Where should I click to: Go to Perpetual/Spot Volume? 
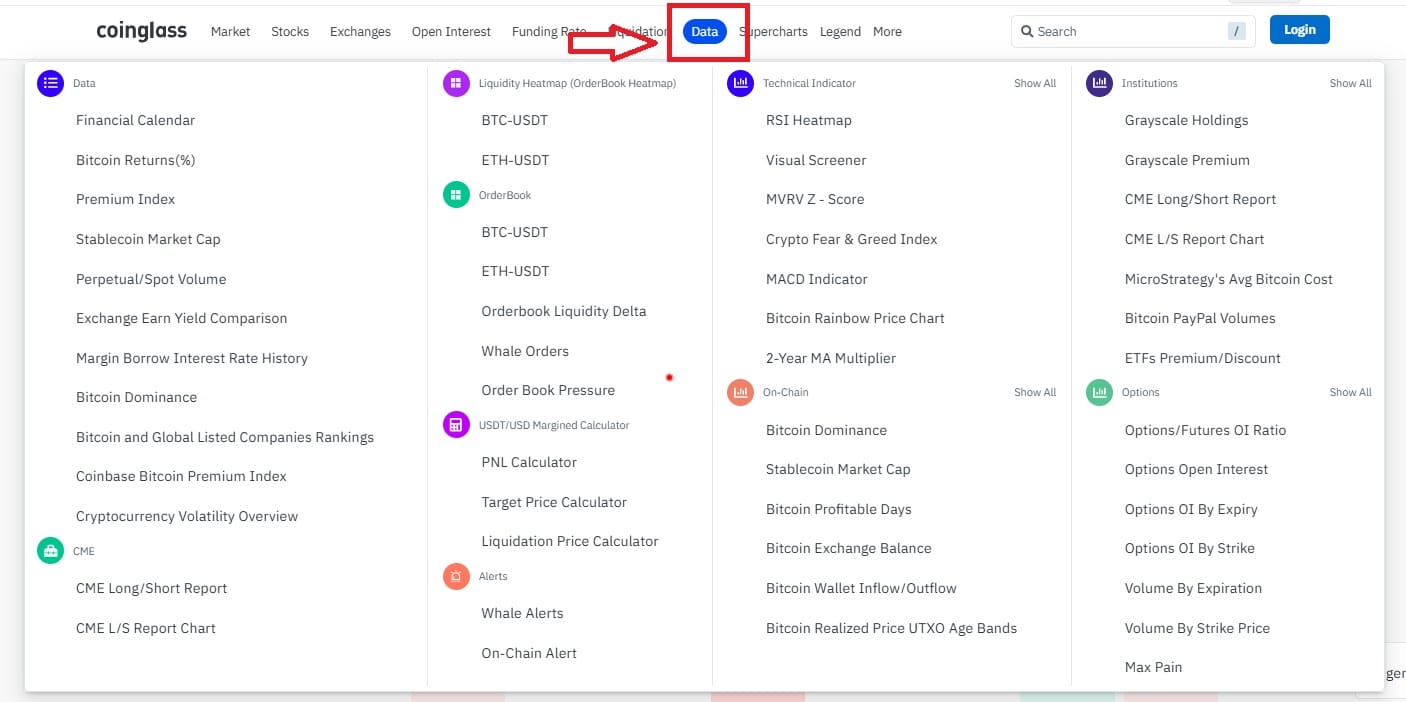(151, 279)
